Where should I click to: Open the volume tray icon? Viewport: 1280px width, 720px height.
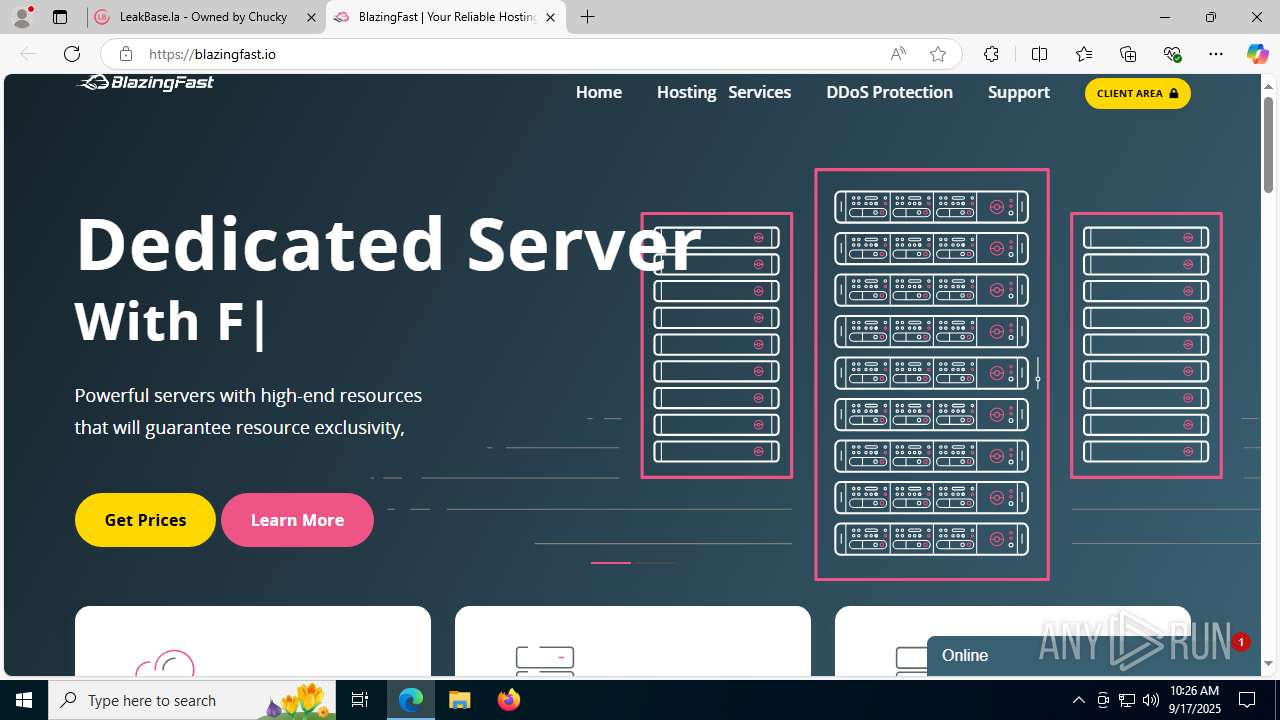[x=1151, y=700]
